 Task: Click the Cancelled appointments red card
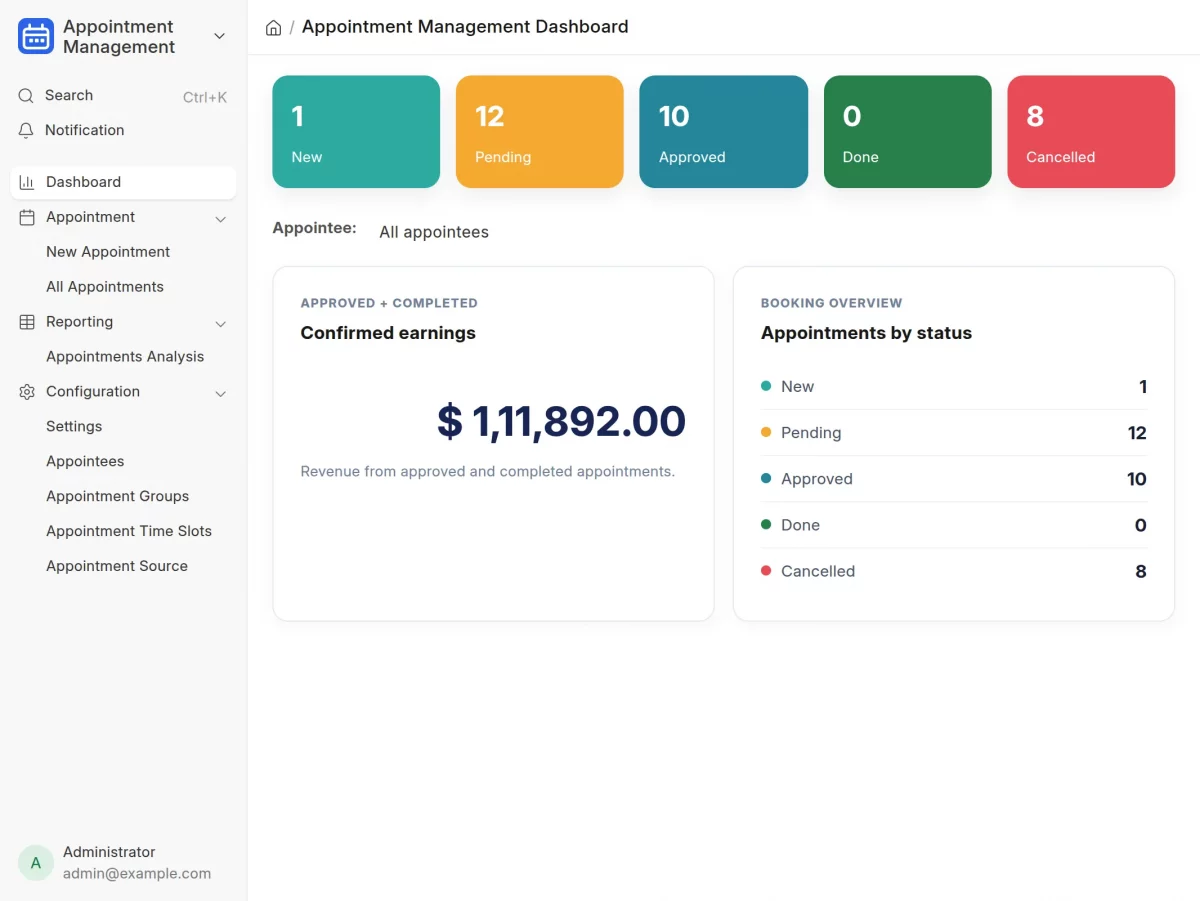pos(1091,132)
